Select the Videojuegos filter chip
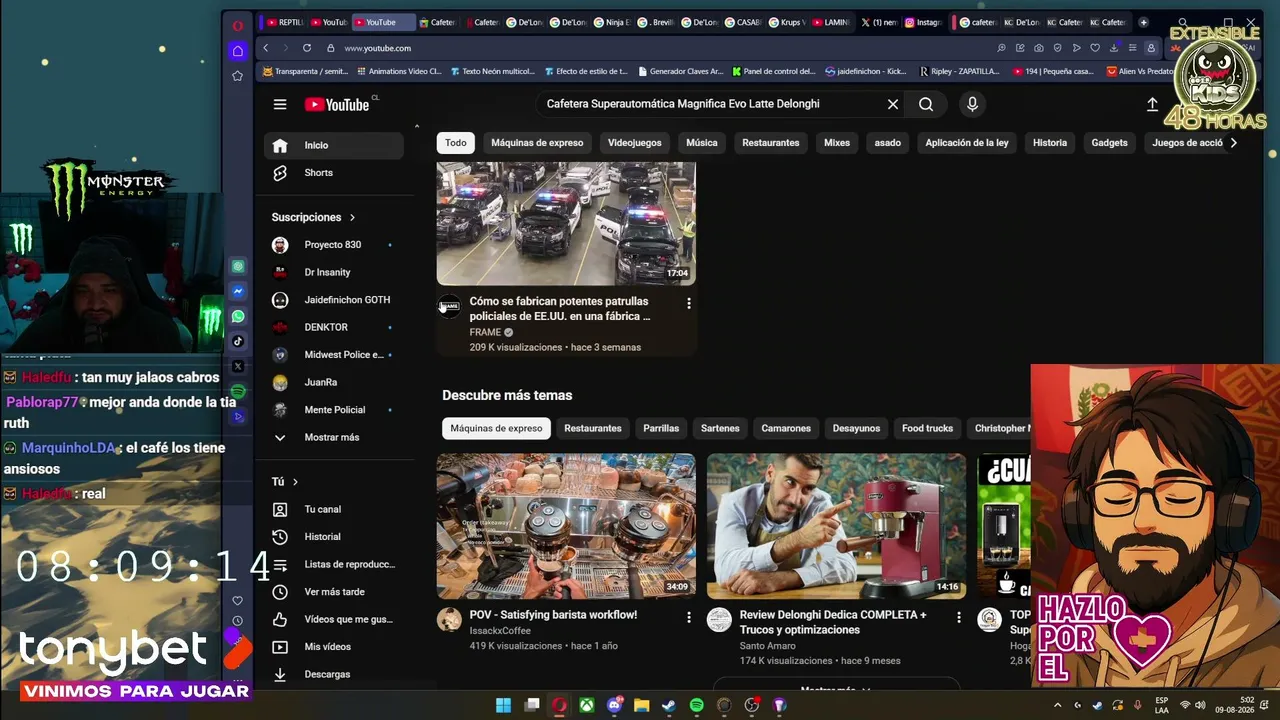This screenshot has width=1280, height=720. pos(635,143)
